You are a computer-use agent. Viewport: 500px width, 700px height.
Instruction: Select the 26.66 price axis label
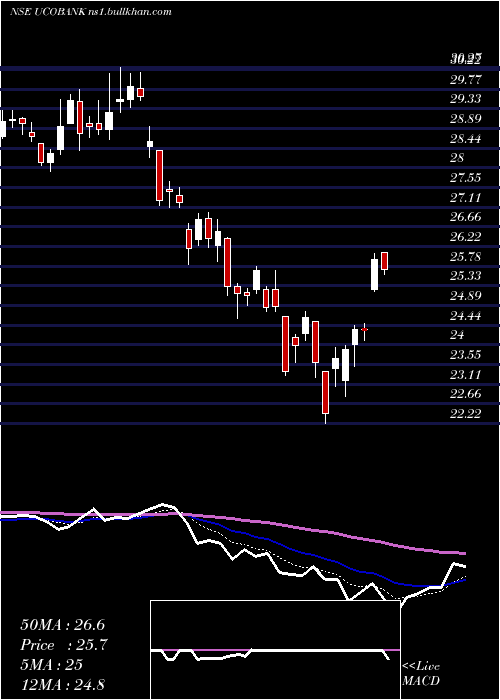(x=466, y=217)
